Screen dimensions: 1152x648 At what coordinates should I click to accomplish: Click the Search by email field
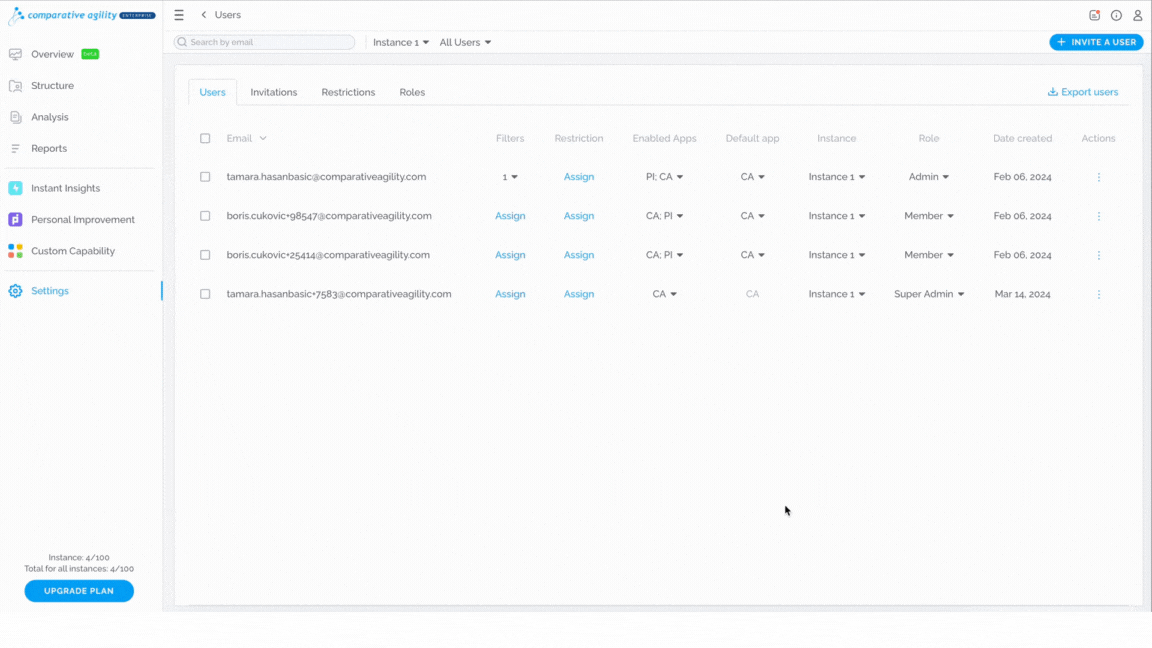[264, 43]
